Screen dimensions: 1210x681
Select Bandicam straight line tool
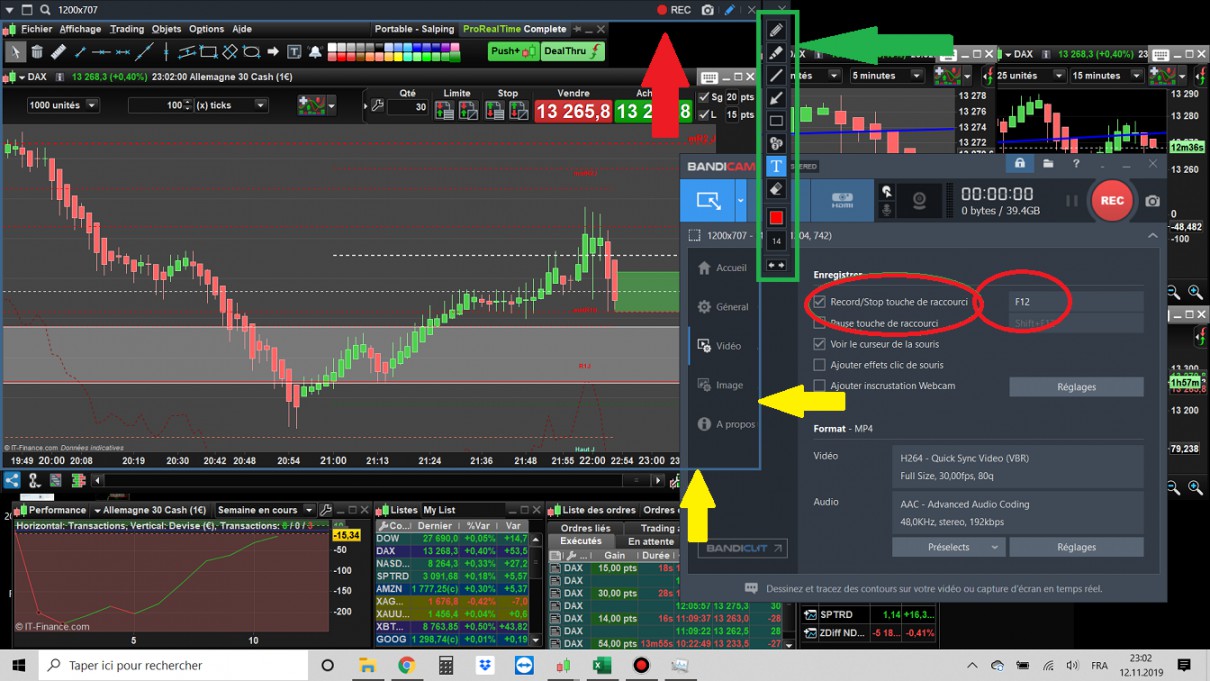pyautogui.click(x=776, y=75)
